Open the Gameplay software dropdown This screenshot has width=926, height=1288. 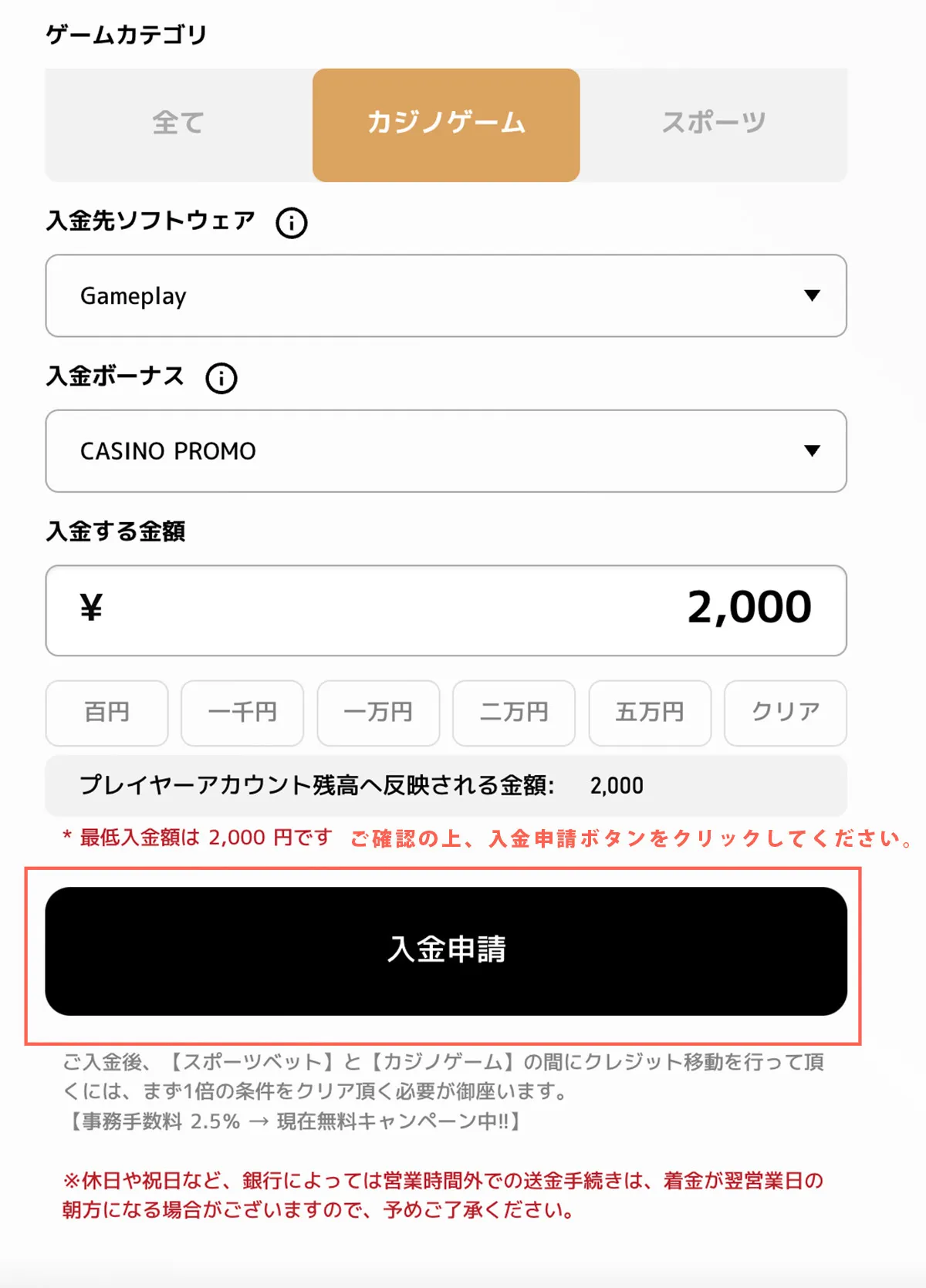[x=445, y=296]
